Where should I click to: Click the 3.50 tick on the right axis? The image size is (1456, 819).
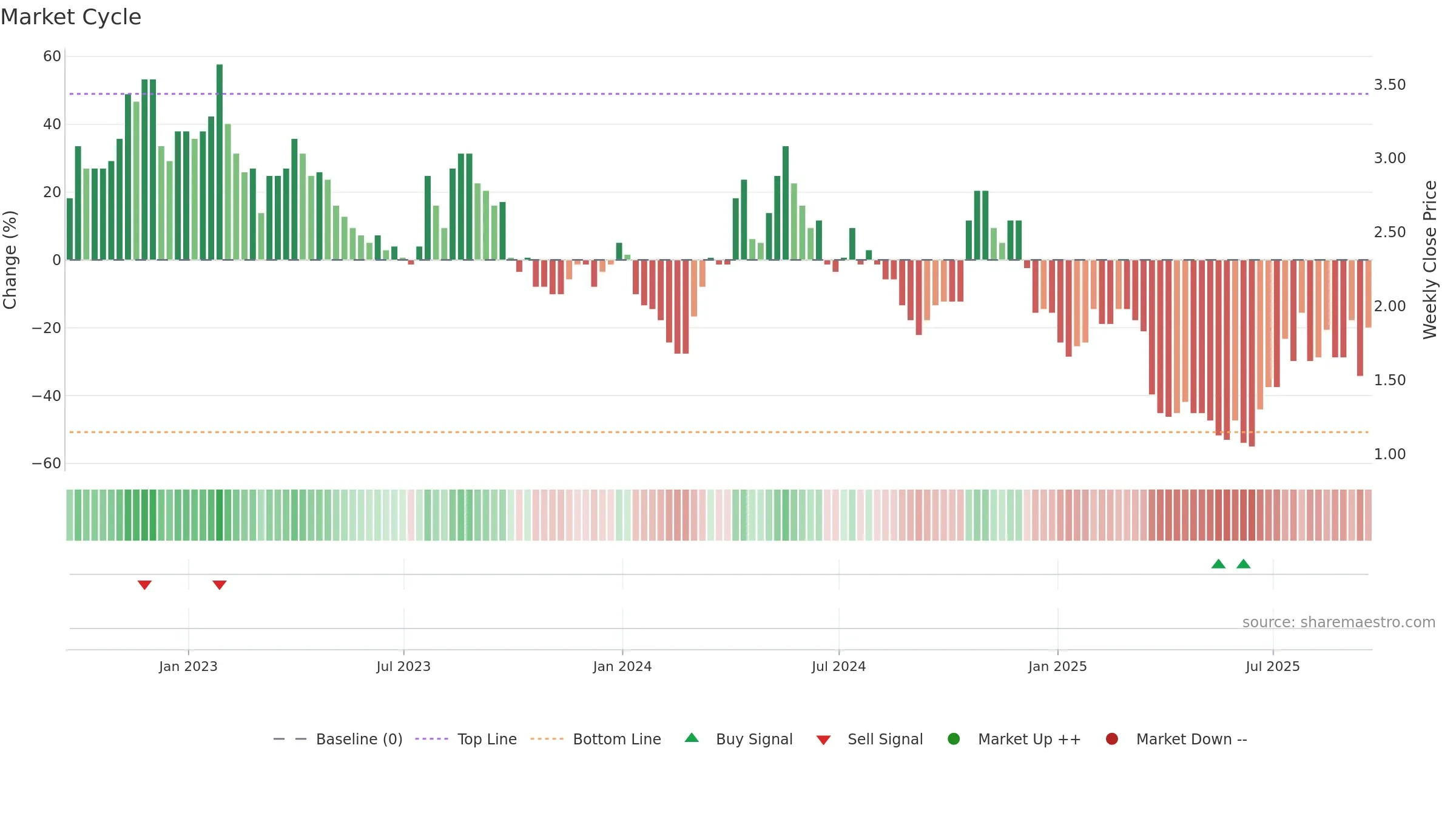(x=1390, y=85)
